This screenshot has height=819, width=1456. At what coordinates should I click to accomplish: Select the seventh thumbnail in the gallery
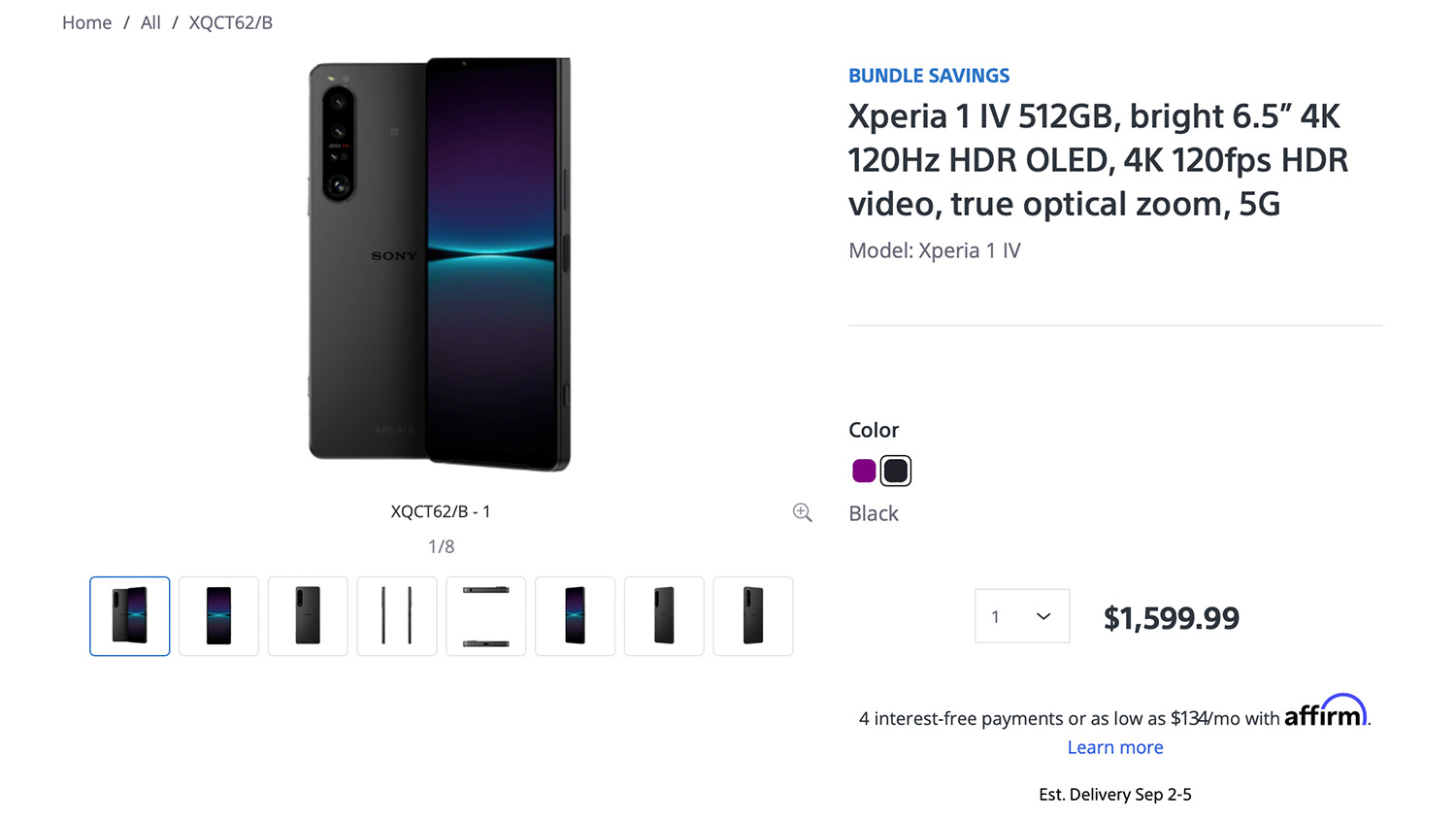[x=664, y=616]
